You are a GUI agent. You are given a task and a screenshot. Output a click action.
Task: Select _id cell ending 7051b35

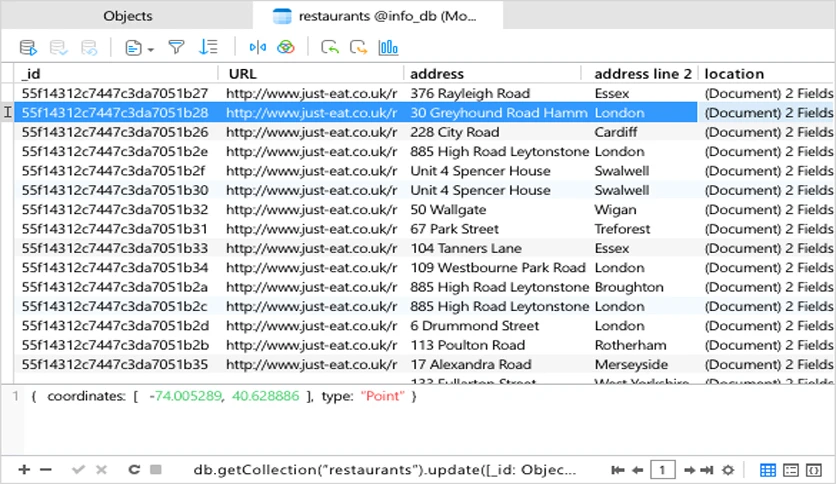click(116, 364)
